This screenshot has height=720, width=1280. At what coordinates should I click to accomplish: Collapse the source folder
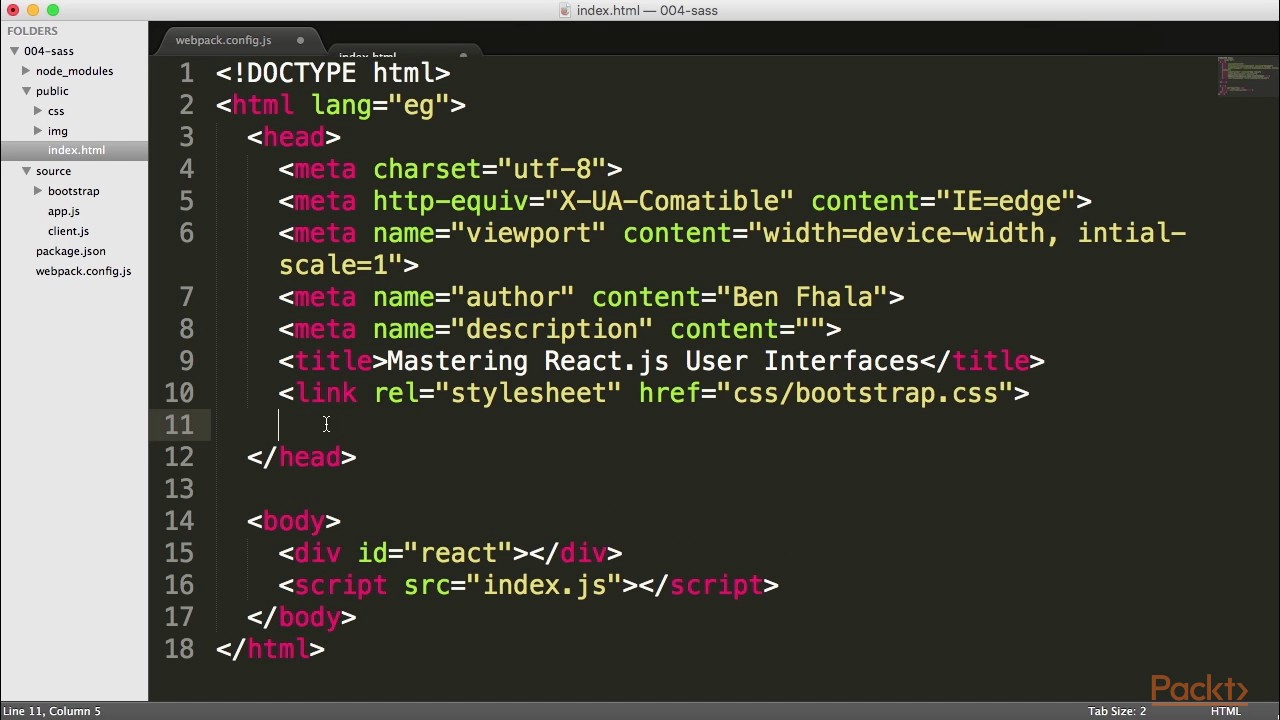point(26,171)
